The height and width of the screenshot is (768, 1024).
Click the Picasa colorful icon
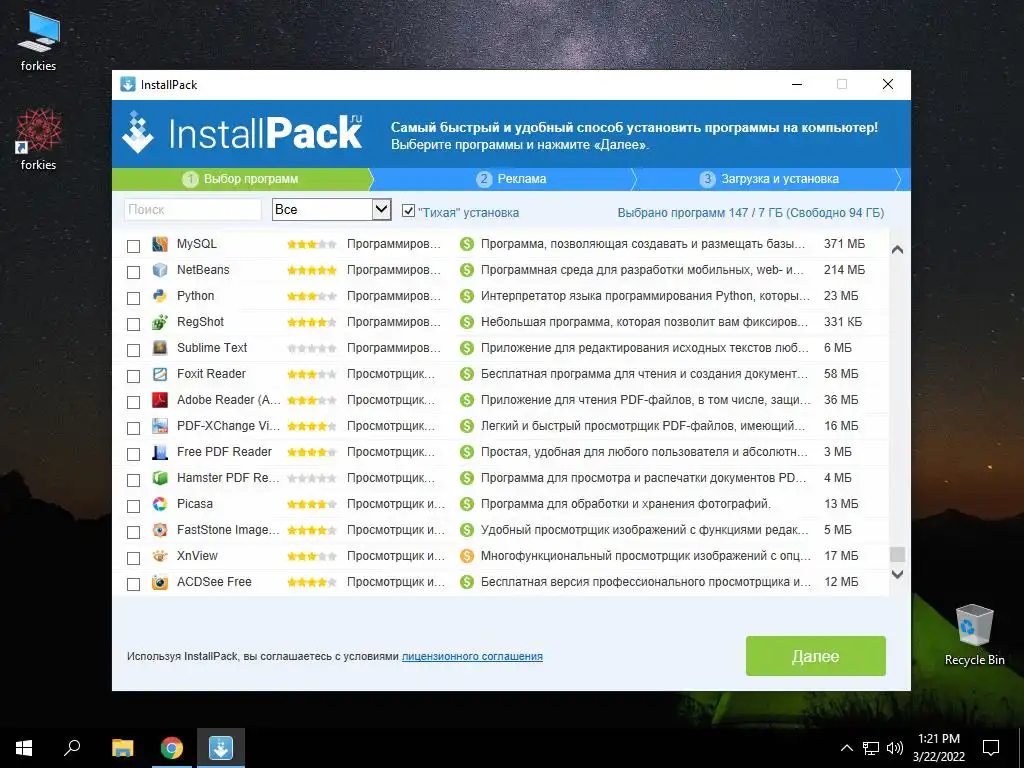(160, 504)
